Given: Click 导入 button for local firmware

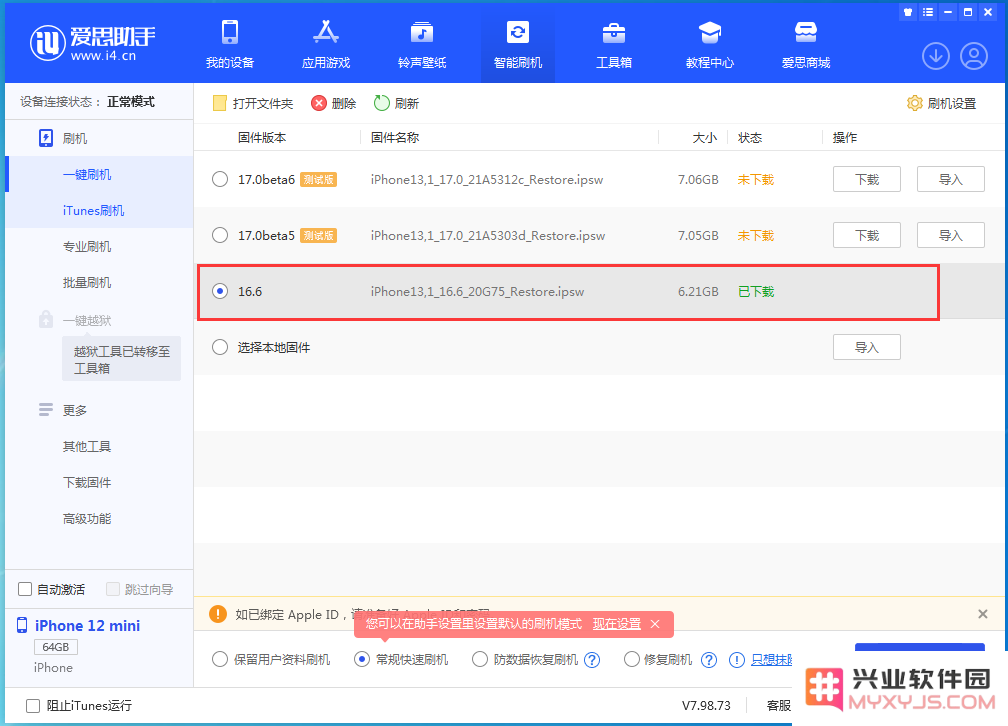Looking at the screenshot, I should tap(867, 347).
